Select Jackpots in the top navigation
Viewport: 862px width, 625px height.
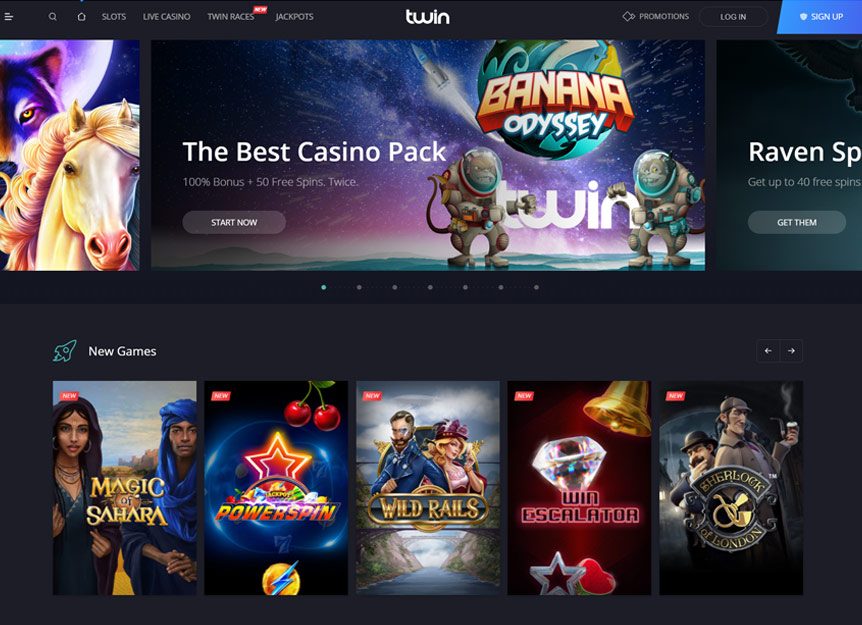pos(294,17)
